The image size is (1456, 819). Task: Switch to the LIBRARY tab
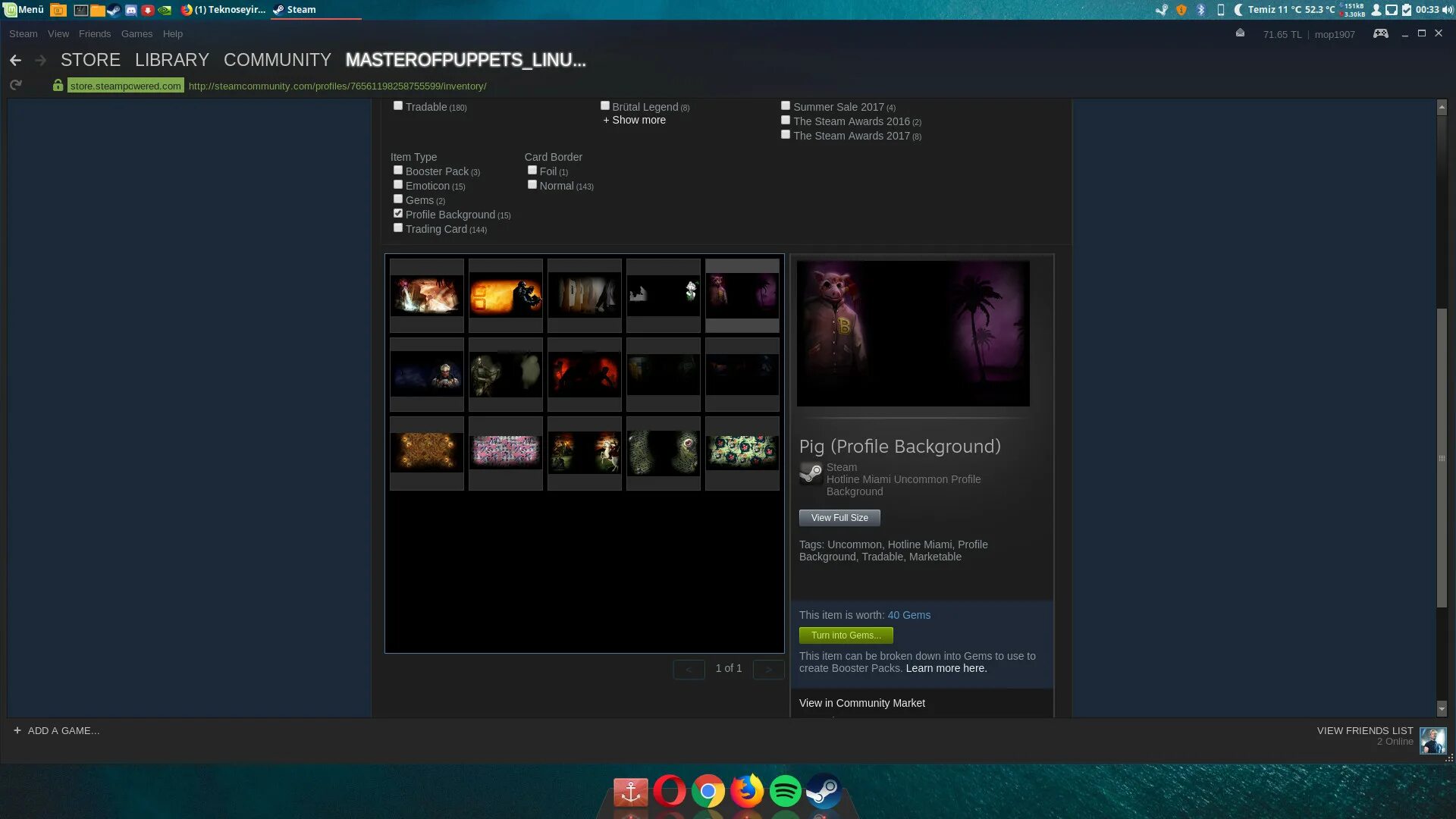point(172,60)
